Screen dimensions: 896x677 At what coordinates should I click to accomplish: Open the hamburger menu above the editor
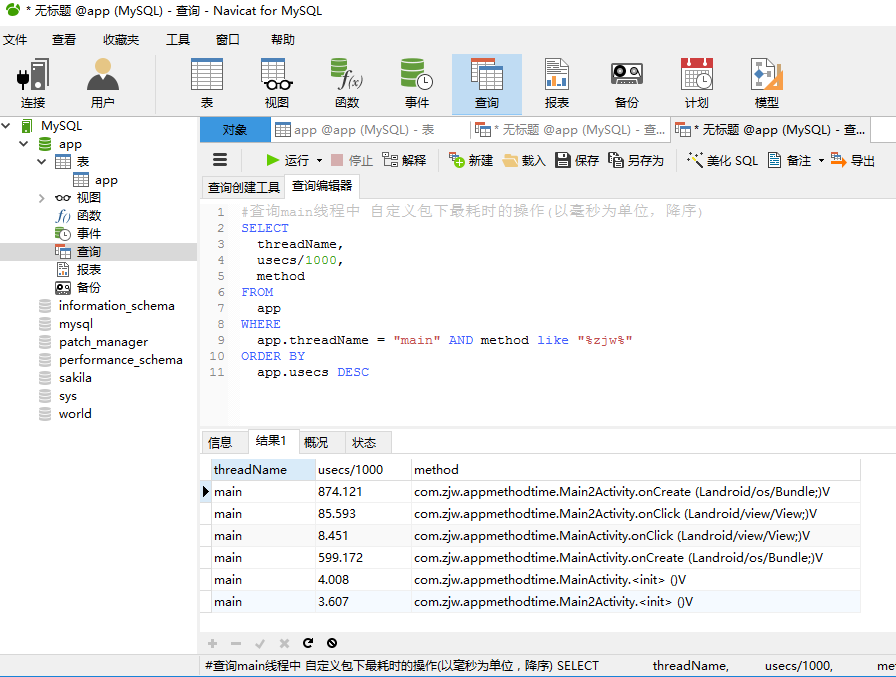(x=220, y=159)
